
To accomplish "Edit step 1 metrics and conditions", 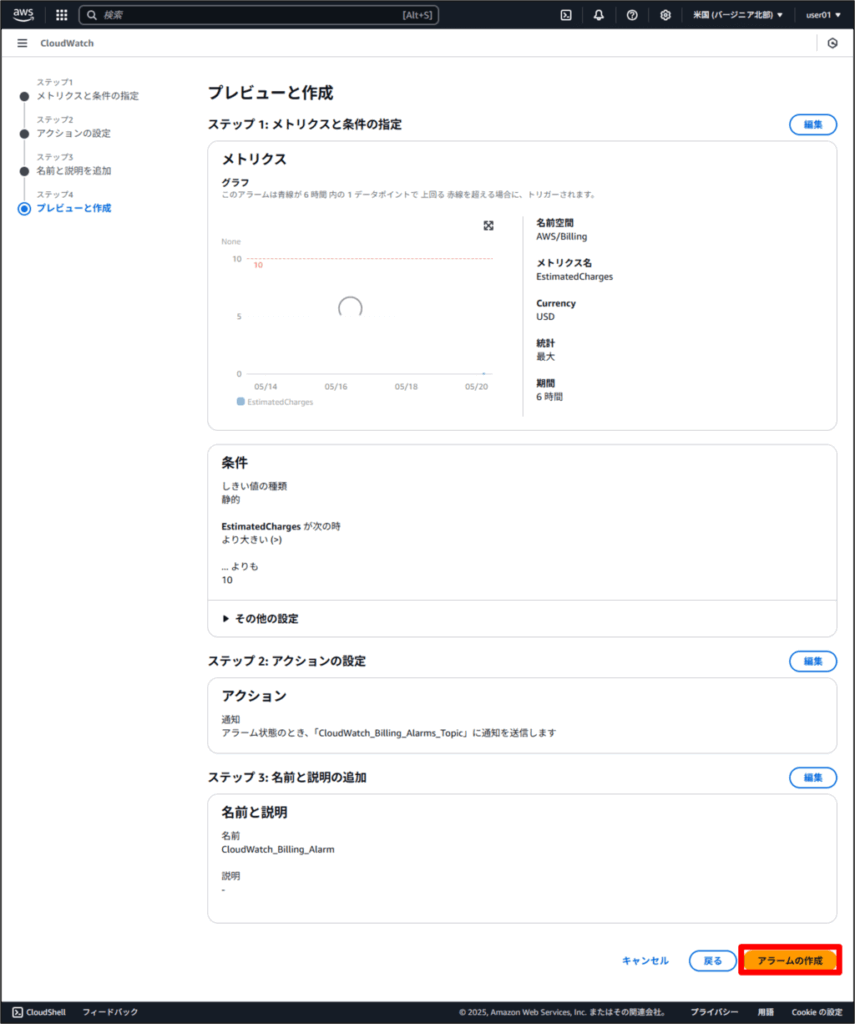I will tap(813, 124).
